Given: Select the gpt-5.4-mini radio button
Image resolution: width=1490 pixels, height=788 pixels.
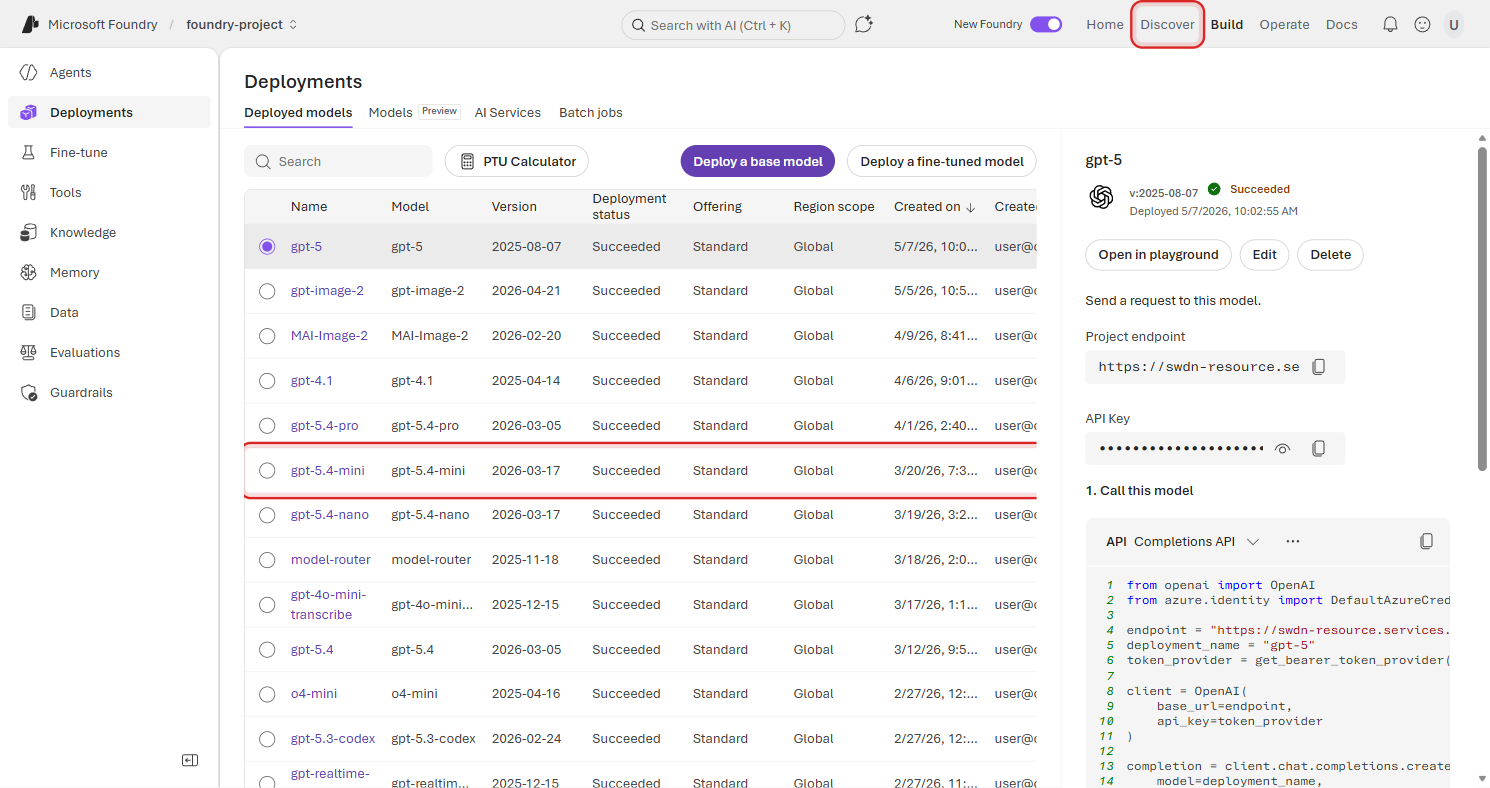Looking at the screenshot, I should (267, 470).
